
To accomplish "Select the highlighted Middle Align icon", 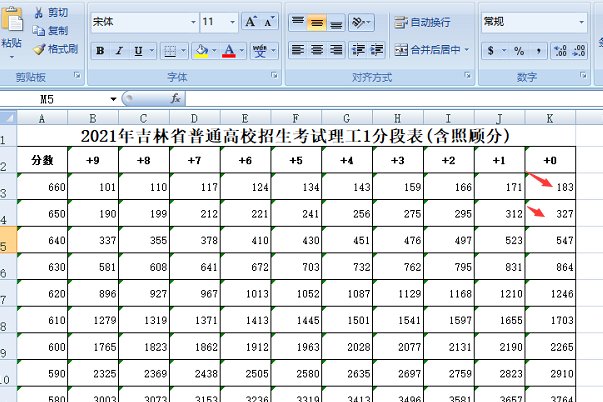I will [x=317, y=22].
